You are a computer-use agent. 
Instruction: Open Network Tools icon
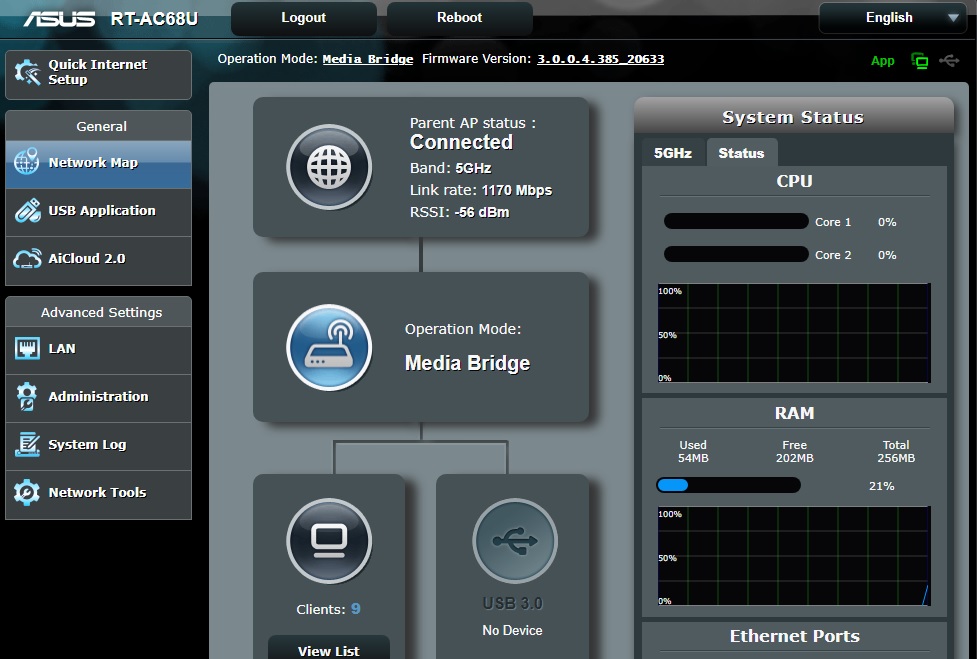coord(27,492)
